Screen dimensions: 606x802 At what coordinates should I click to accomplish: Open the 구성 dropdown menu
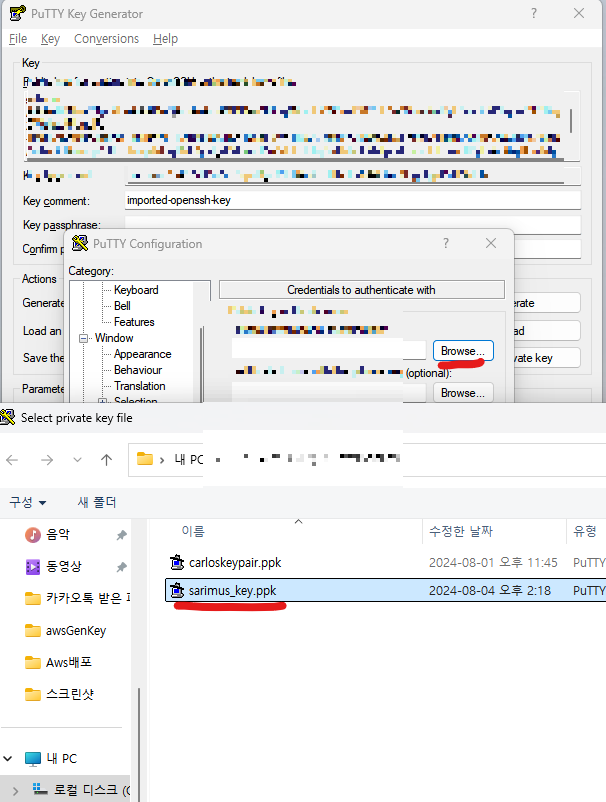point(28,502)
